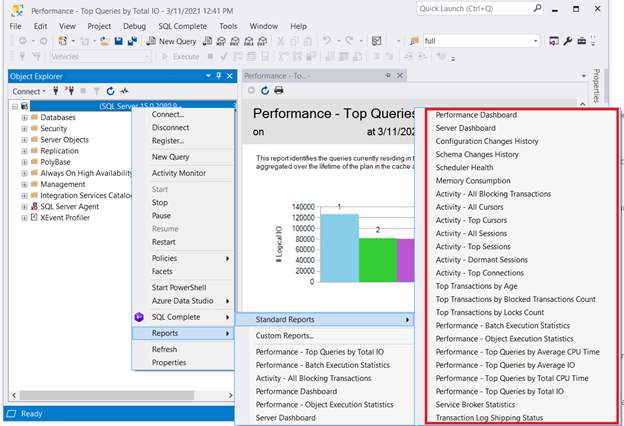624x426 pixels.
Task: Close the Object Explorer panel
Action: click(x=230, y=76)
